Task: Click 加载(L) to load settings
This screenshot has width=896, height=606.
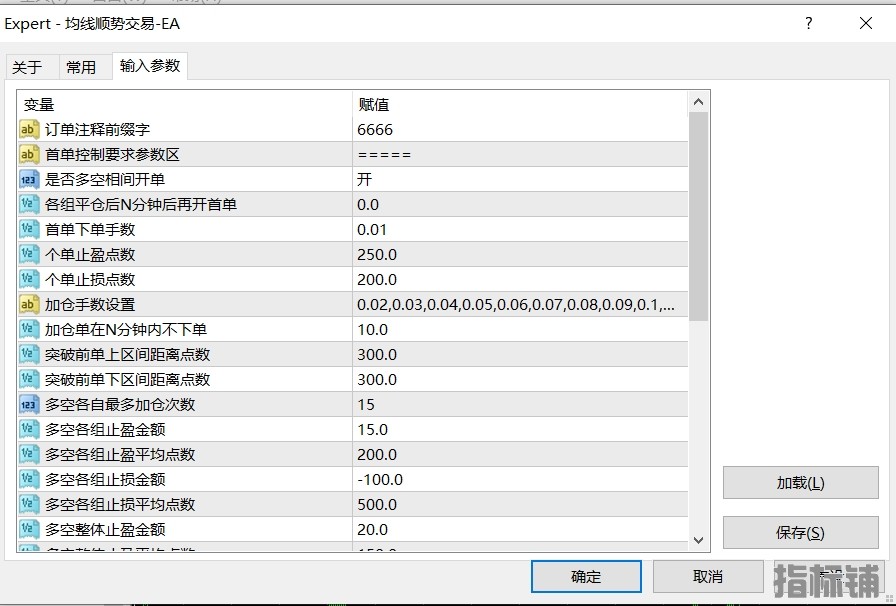Action: [x=801, y=483]
